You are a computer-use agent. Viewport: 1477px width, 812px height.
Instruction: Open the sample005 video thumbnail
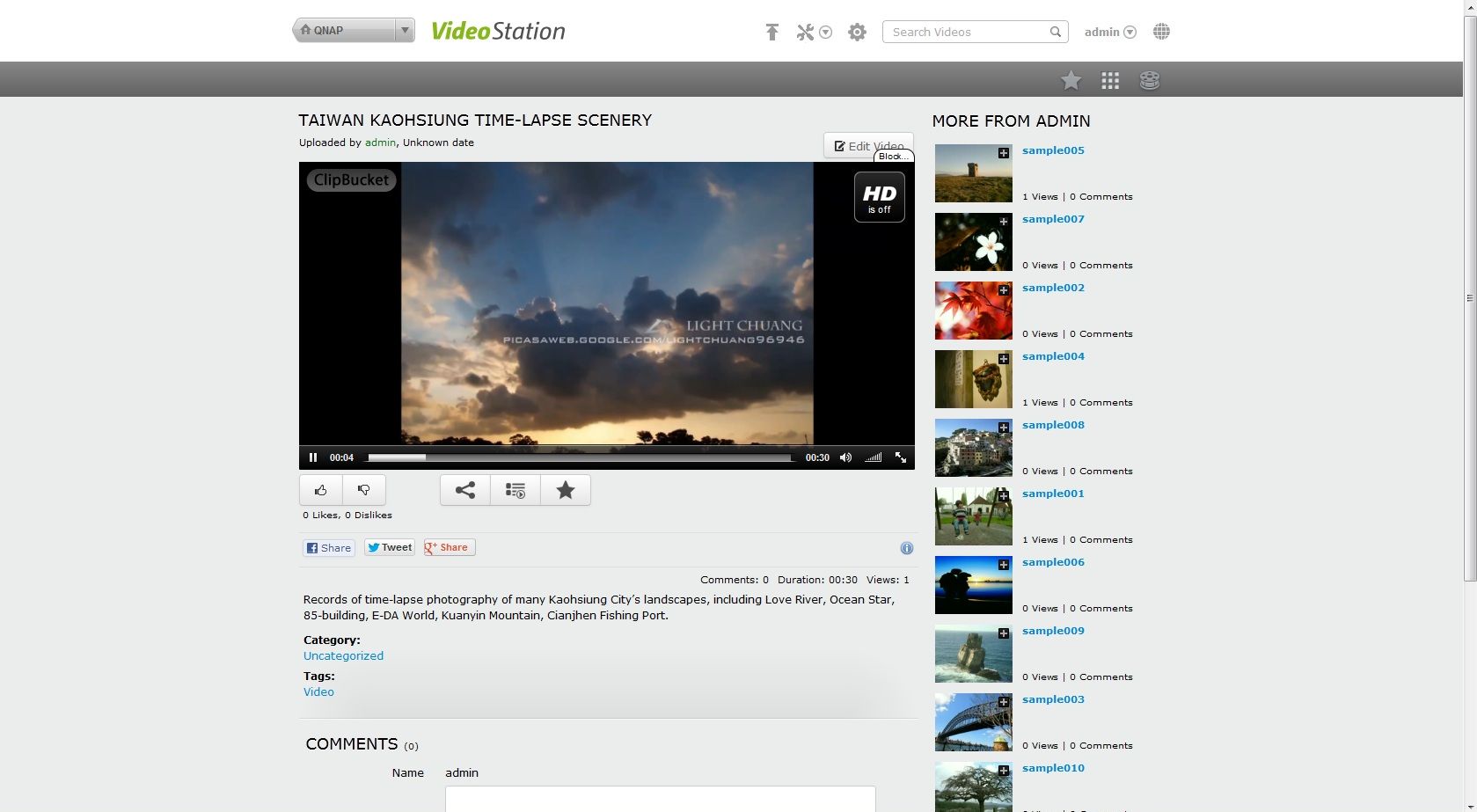pyautogui.click(x=973, y=173)
